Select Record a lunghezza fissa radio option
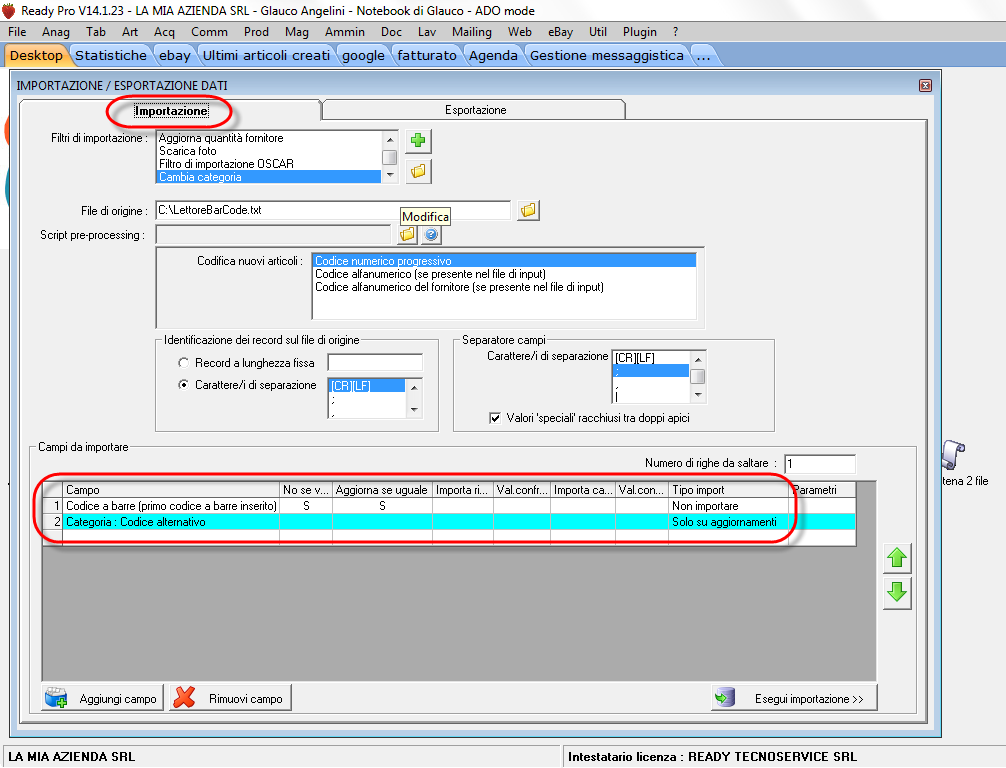This screenshot has width=1006, height=768. 183,363
